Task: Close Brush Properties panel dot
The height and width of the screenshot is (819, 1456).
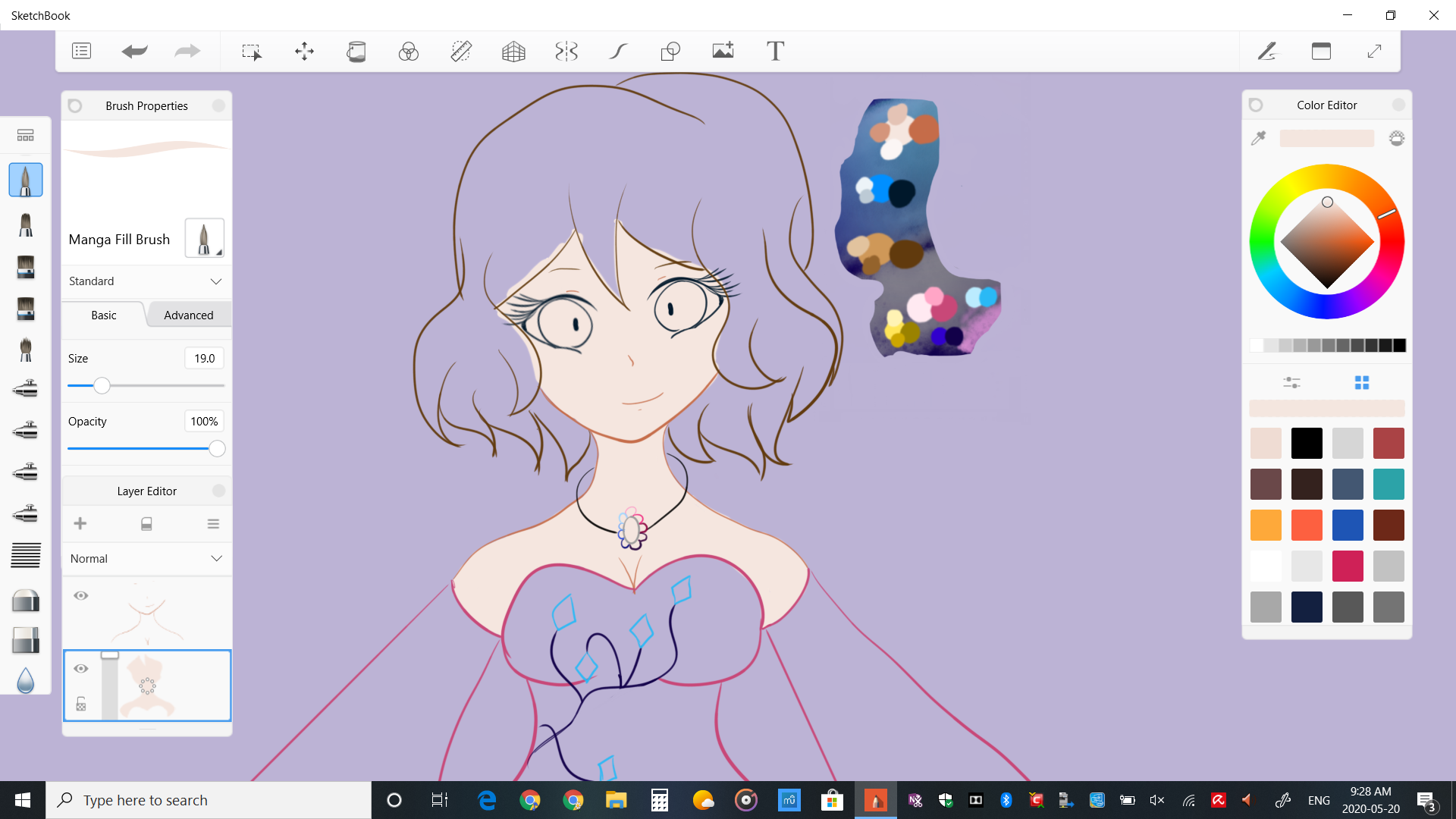Action: point(218,105)
